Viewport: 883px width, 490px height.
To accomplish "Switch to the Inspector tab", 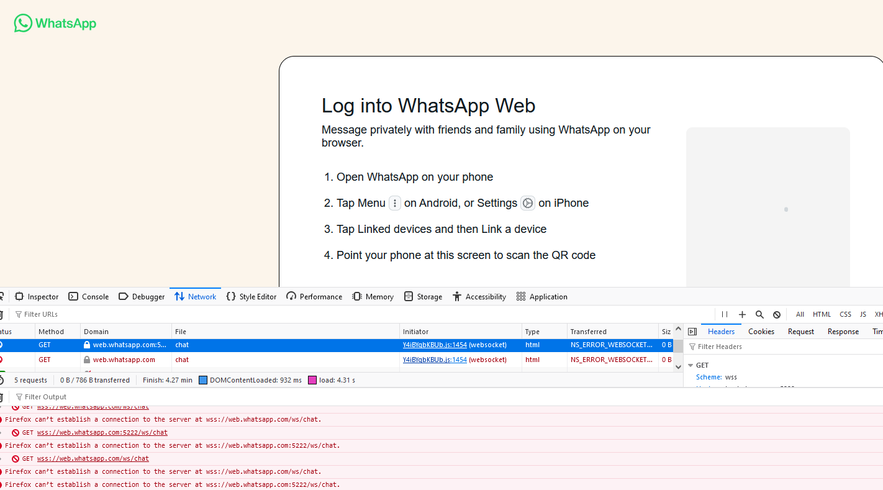I will [x=37, y=296].
